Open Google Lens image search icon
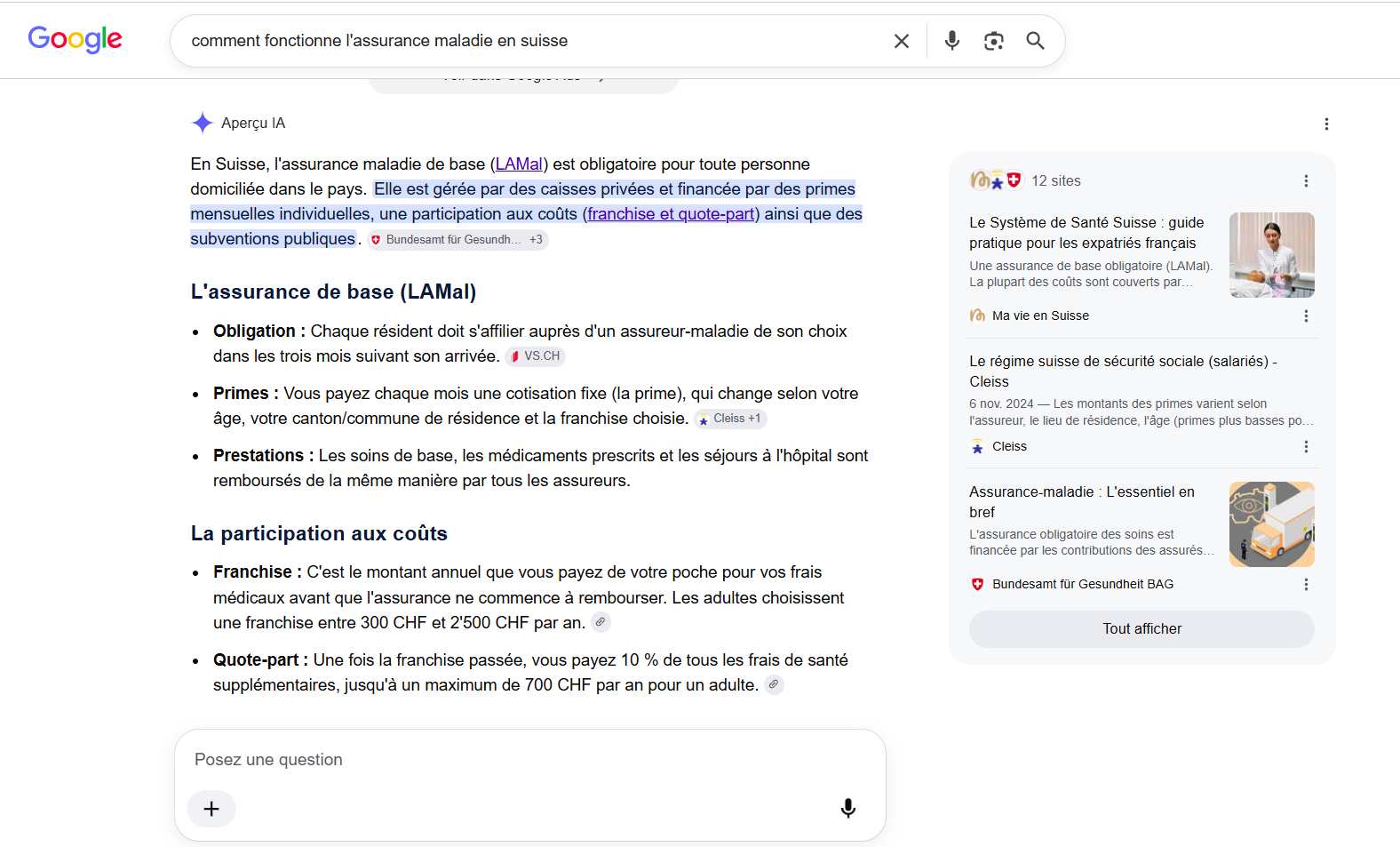 993,41
